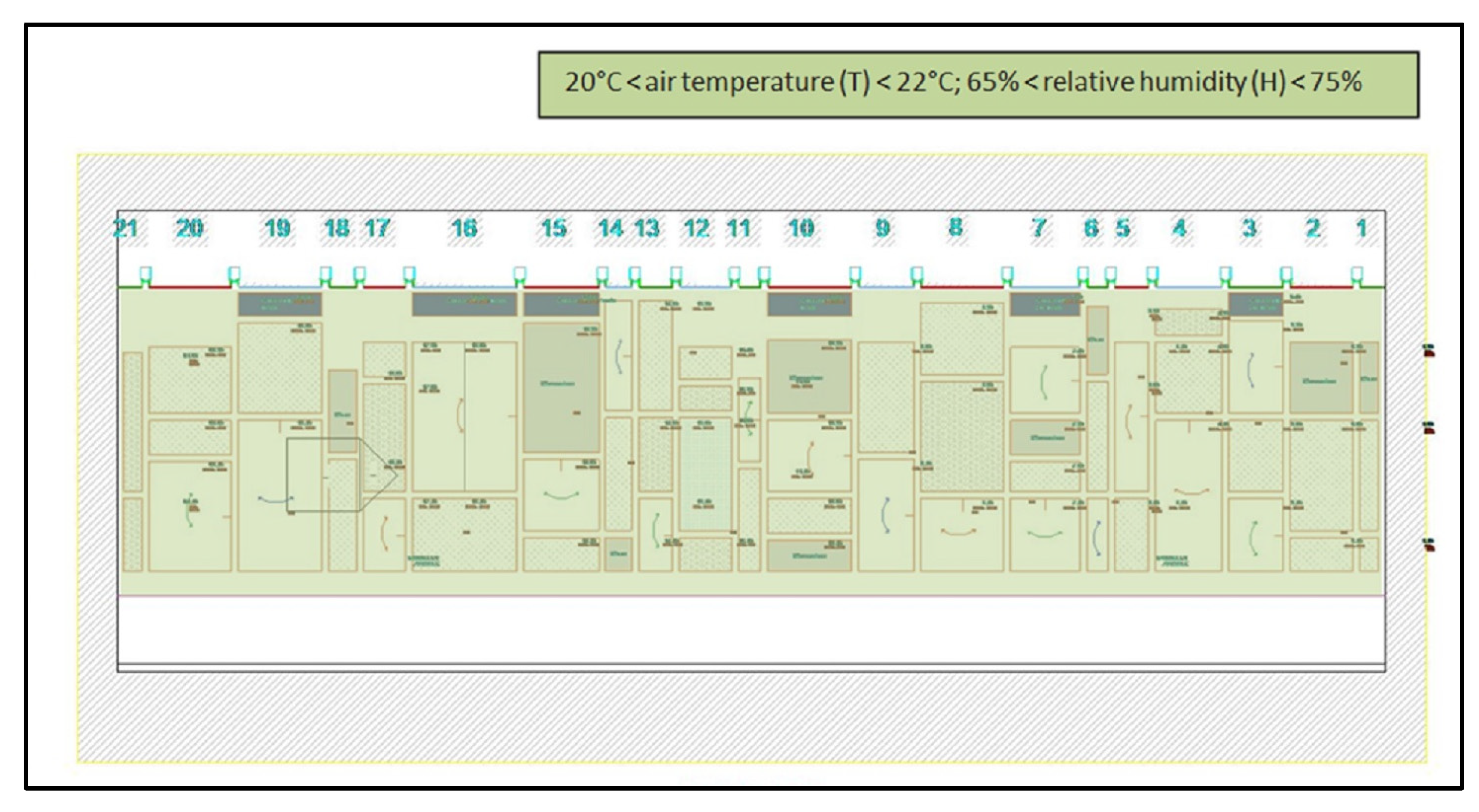Click the grey header box under column 3

(x=1255, y=304)
